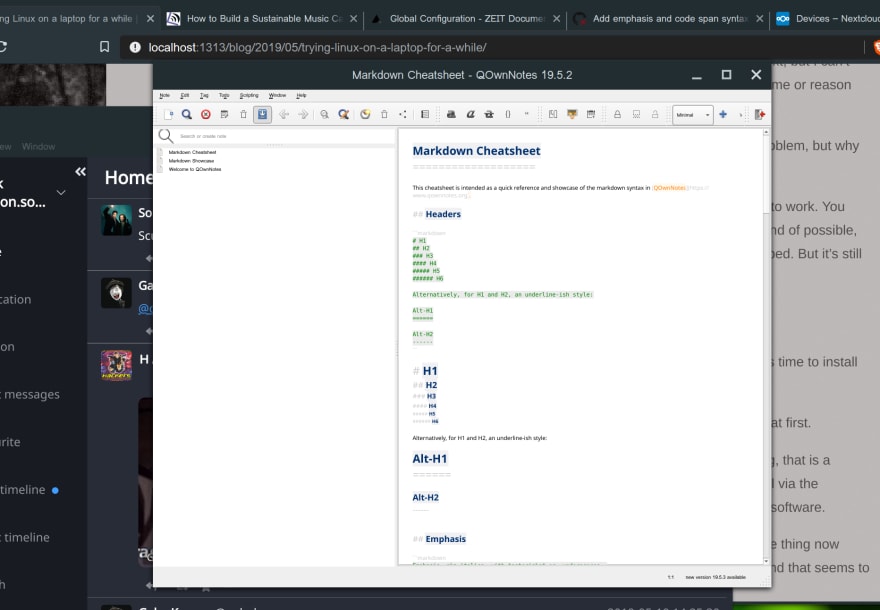Viewport: 880px width, 610px height.
Task: Click the share-note icon
Action: [x=403, y=114]
